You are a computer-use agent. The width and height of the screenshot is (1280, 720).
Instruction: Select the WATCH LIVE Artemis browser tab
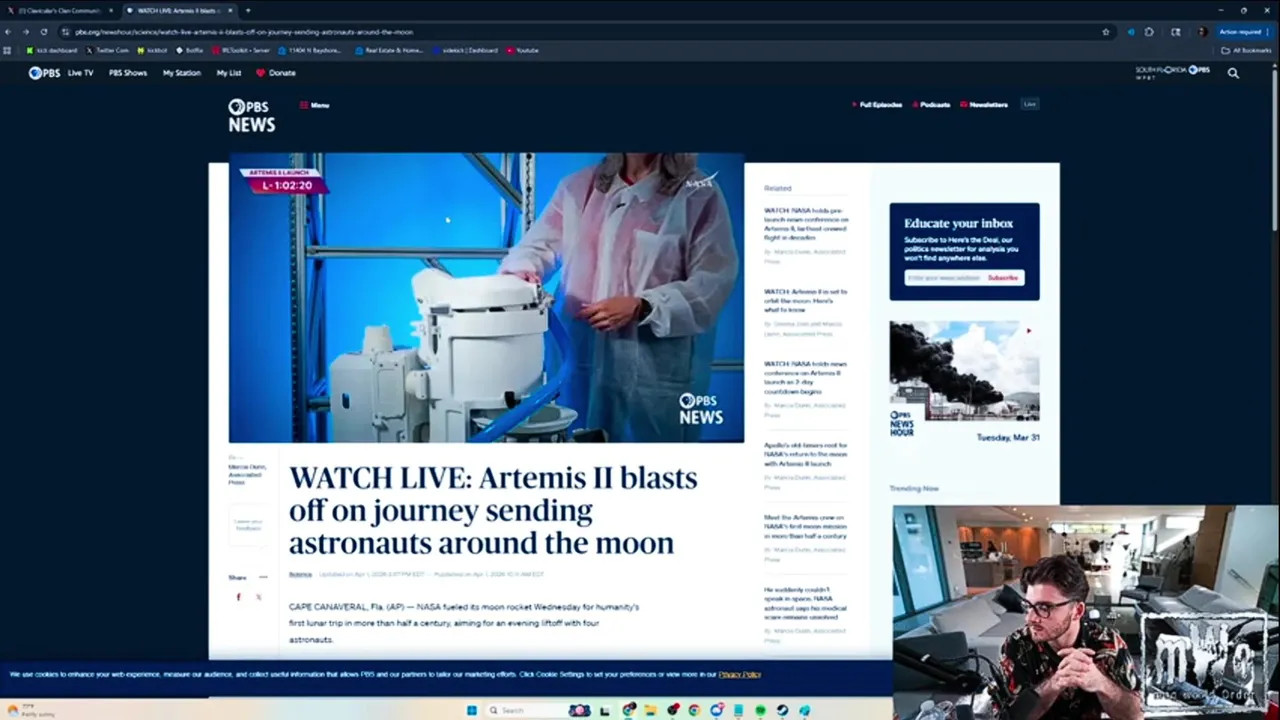tap(179, 10)
